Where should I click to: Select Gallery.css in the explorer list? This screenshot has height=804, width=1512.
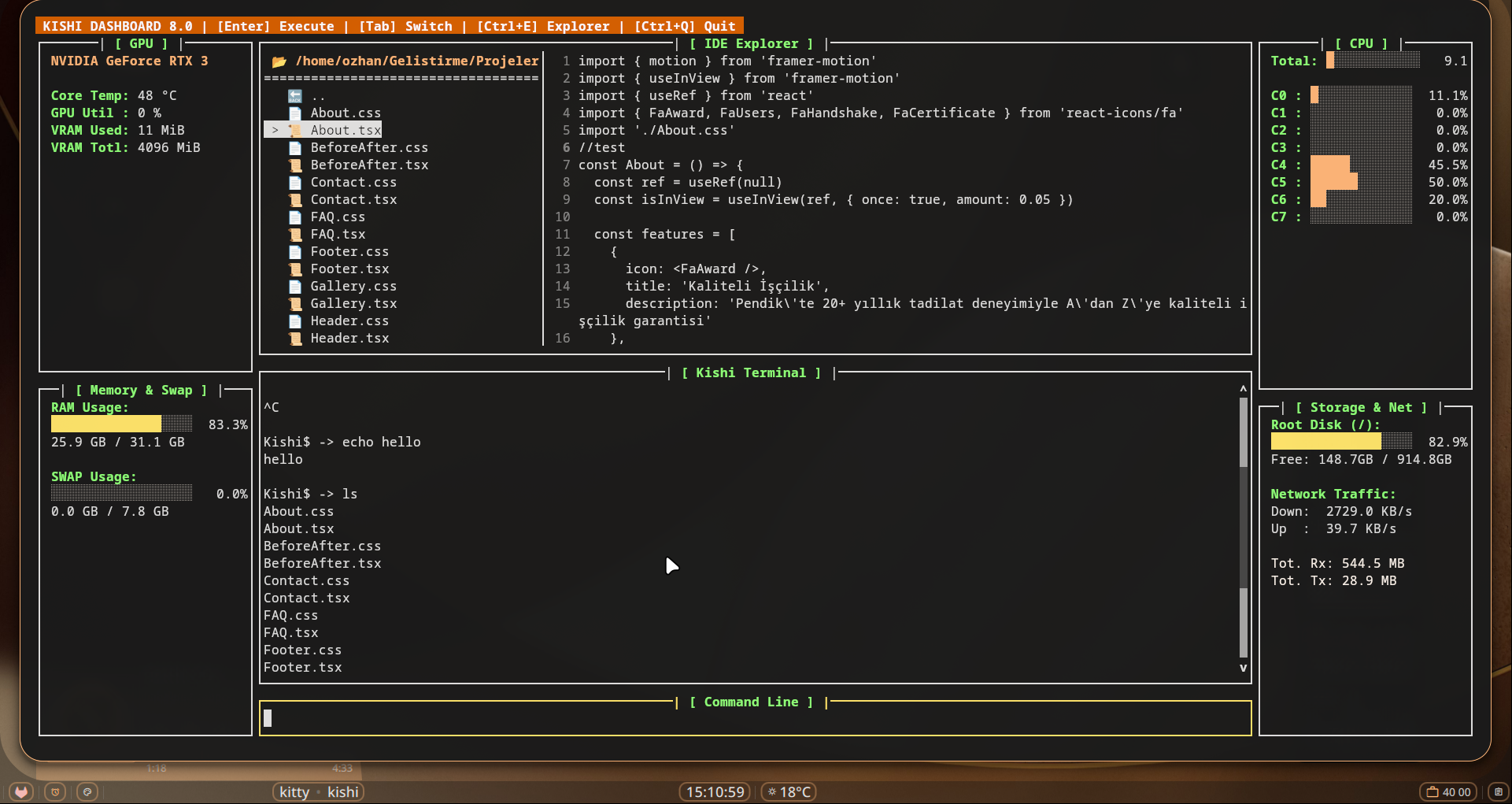click(353, 287)
